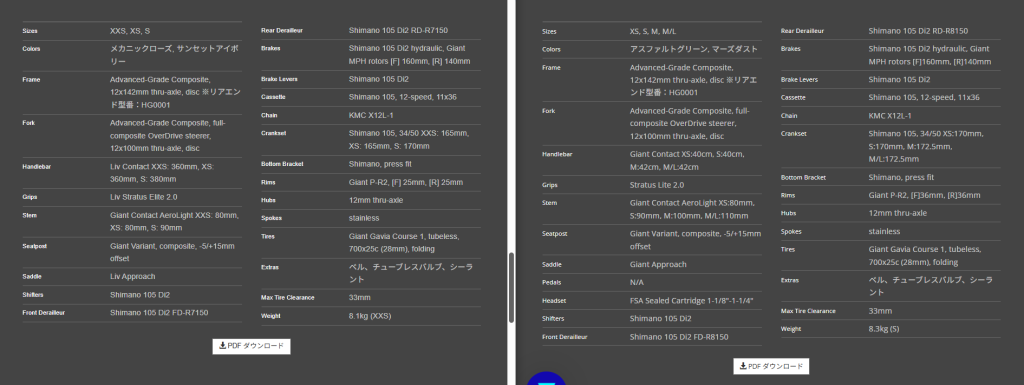The image size is (1024, 385).
Task: Click the 'Pedals' label in the right window
Action: [551, 283]
